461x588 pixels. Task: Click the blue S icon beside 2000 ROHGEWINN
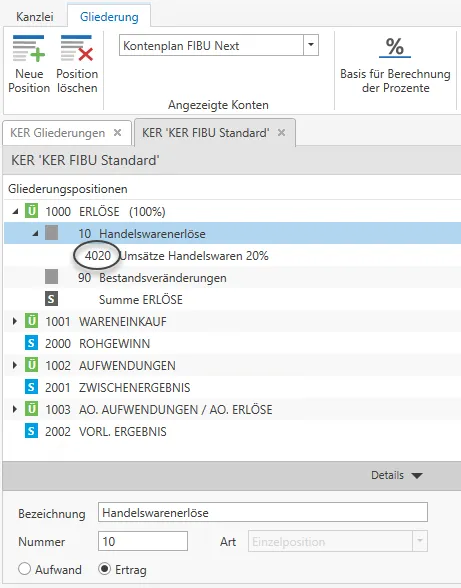[x=32, y=343]
